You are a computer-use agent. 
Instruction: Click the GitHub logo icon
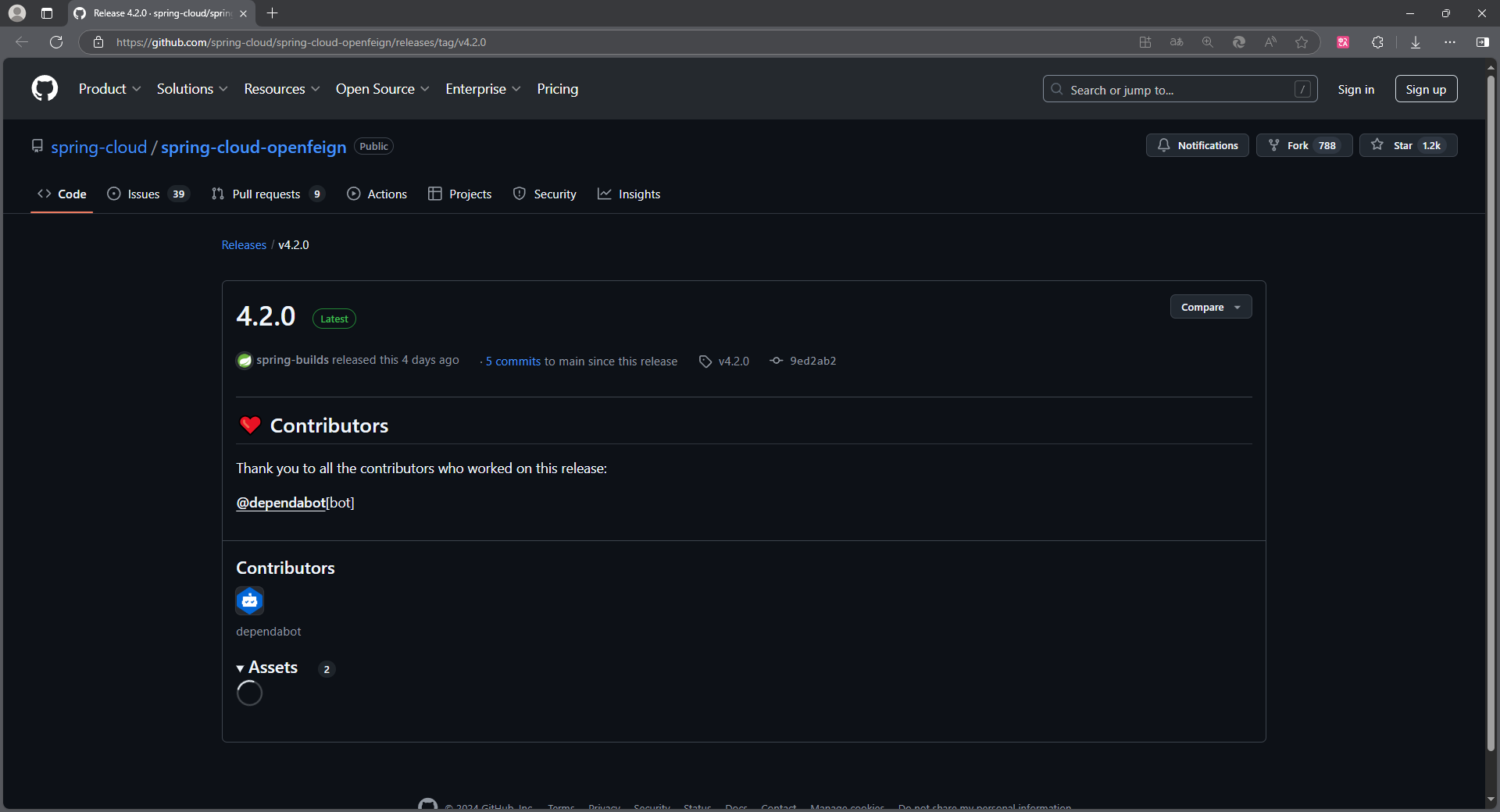[x=45, y=88]
